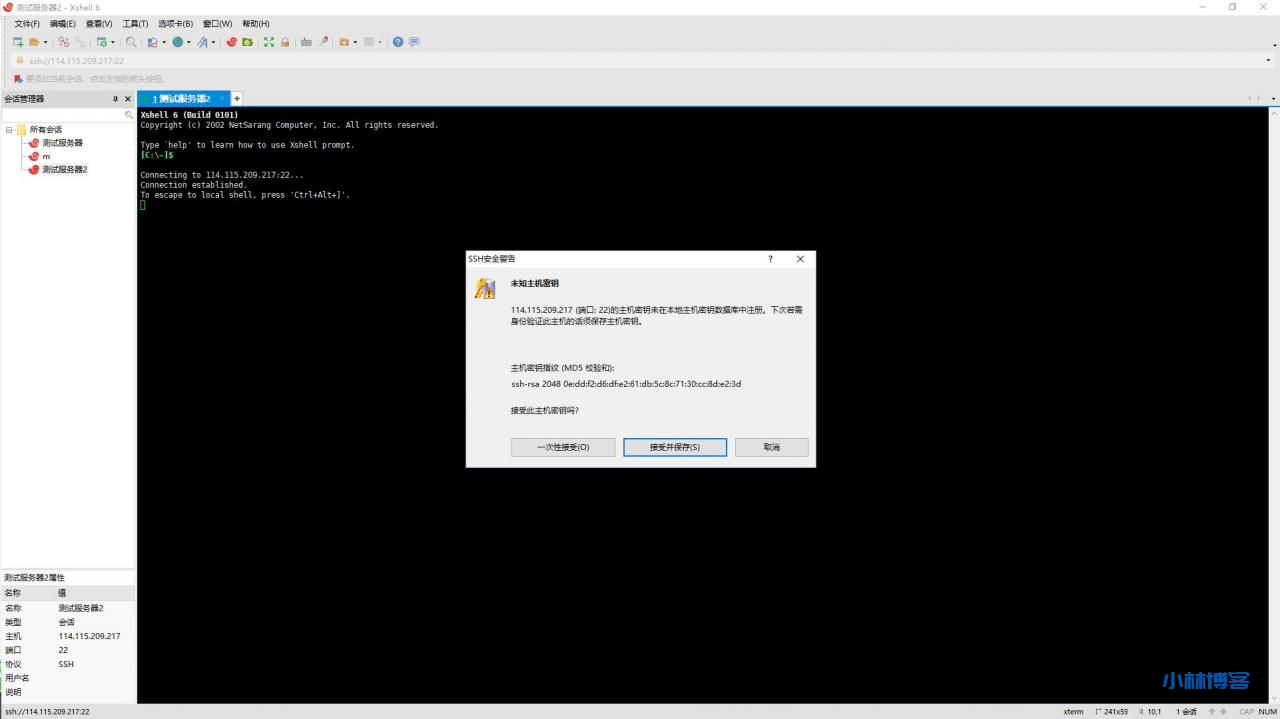
Task: Select the session named m in tree
Action: click(45, 156)
